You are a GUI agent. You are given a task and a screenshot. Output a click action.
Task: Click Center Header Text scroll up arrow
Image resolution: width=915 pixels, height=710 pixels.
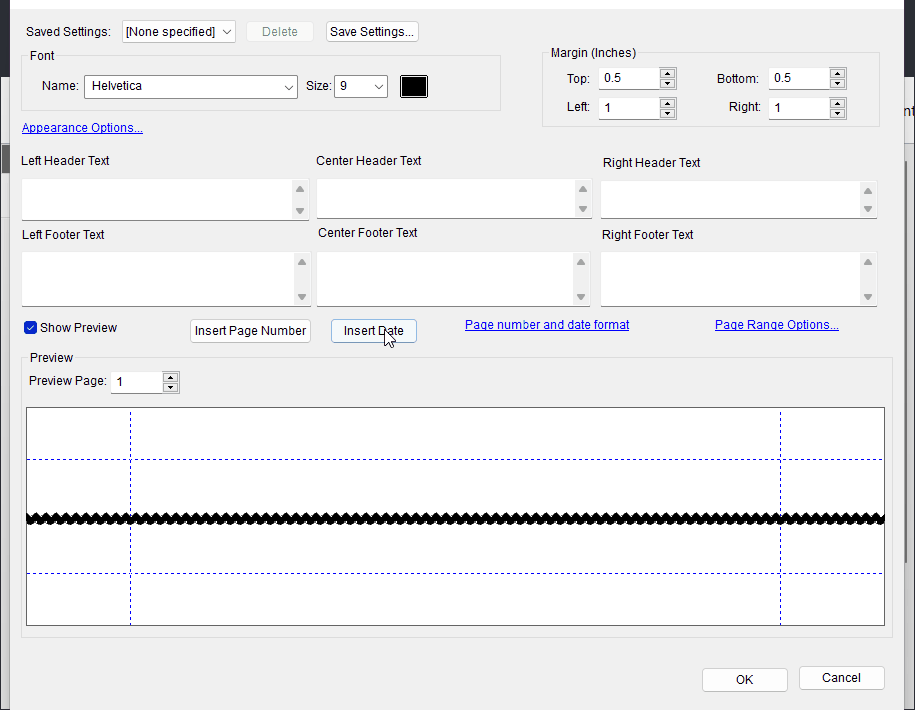[583, 189]
